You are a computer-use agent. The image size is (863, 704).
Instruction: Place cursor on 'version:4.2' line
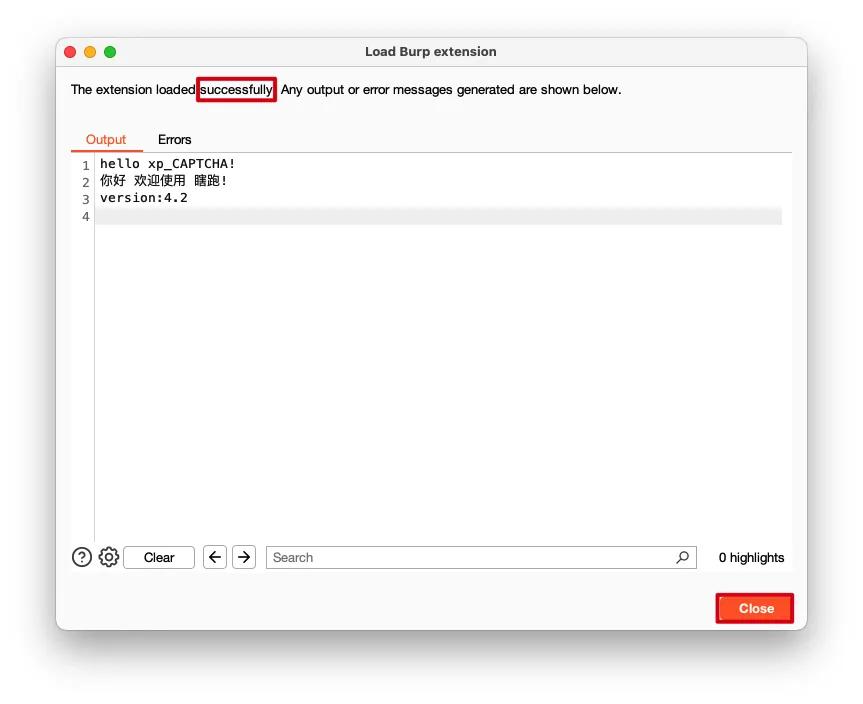pyautogui.click(x=144, y=198)
